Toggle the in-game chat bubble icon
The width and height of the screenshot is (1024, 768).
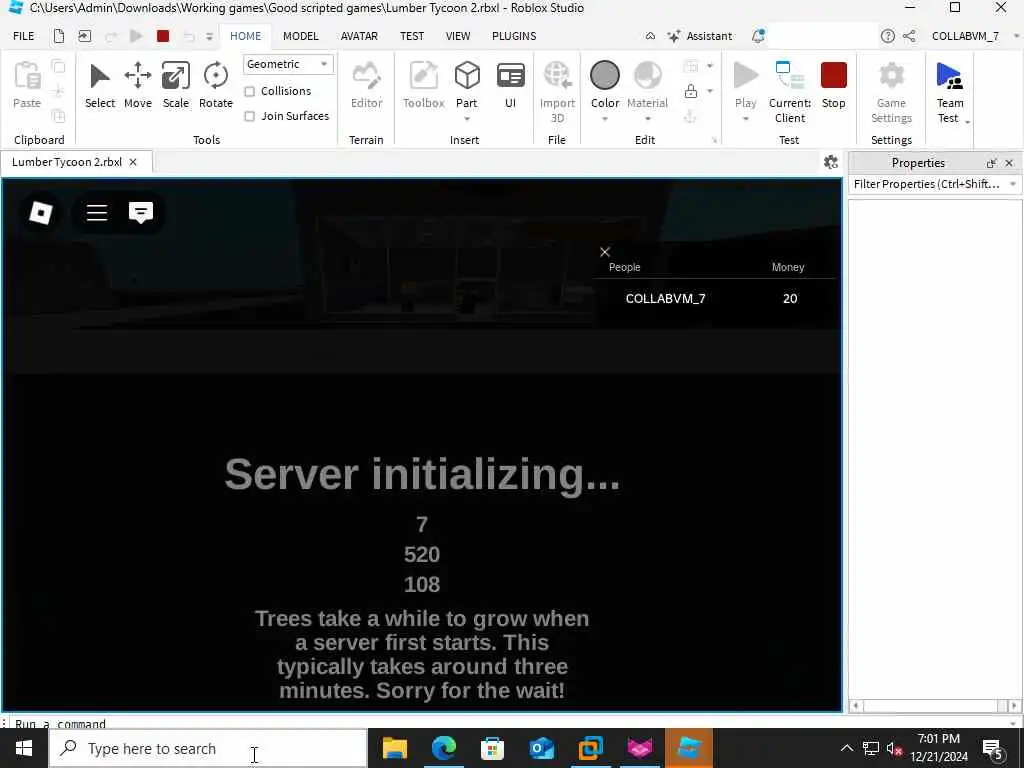click(x=141, y=213)
